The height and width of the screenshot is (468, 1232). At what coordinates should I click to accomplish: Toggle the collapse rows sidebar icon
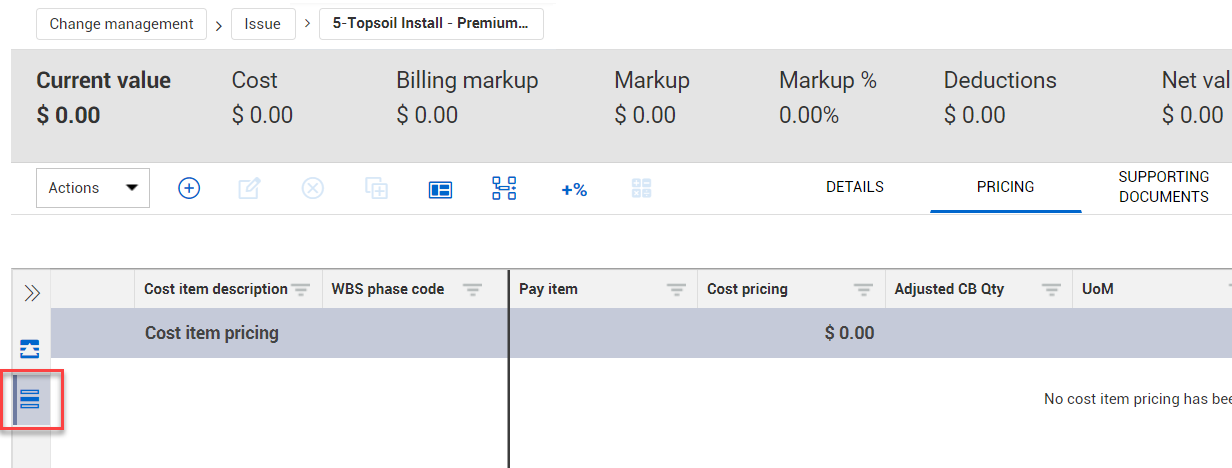pos(30,349)
